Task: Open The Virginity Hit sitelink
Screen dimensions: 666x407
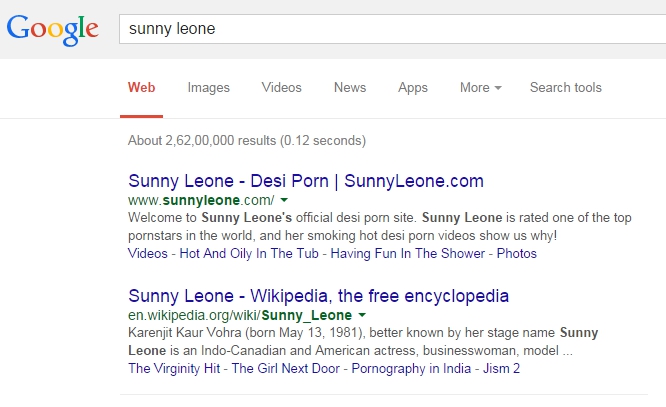Action: (174, 368)
